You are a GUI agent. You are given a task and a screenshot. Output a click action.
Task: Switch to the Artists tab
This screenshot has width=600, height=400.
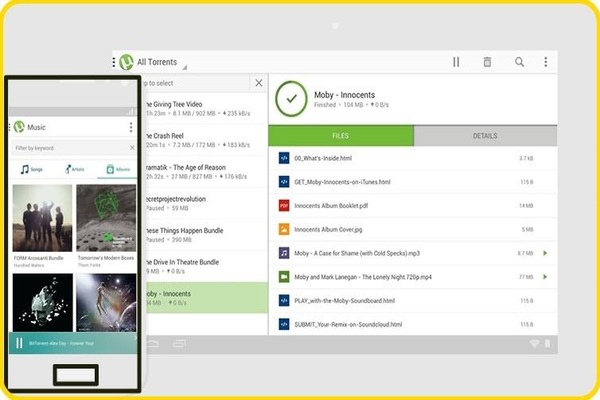(75, 169)
